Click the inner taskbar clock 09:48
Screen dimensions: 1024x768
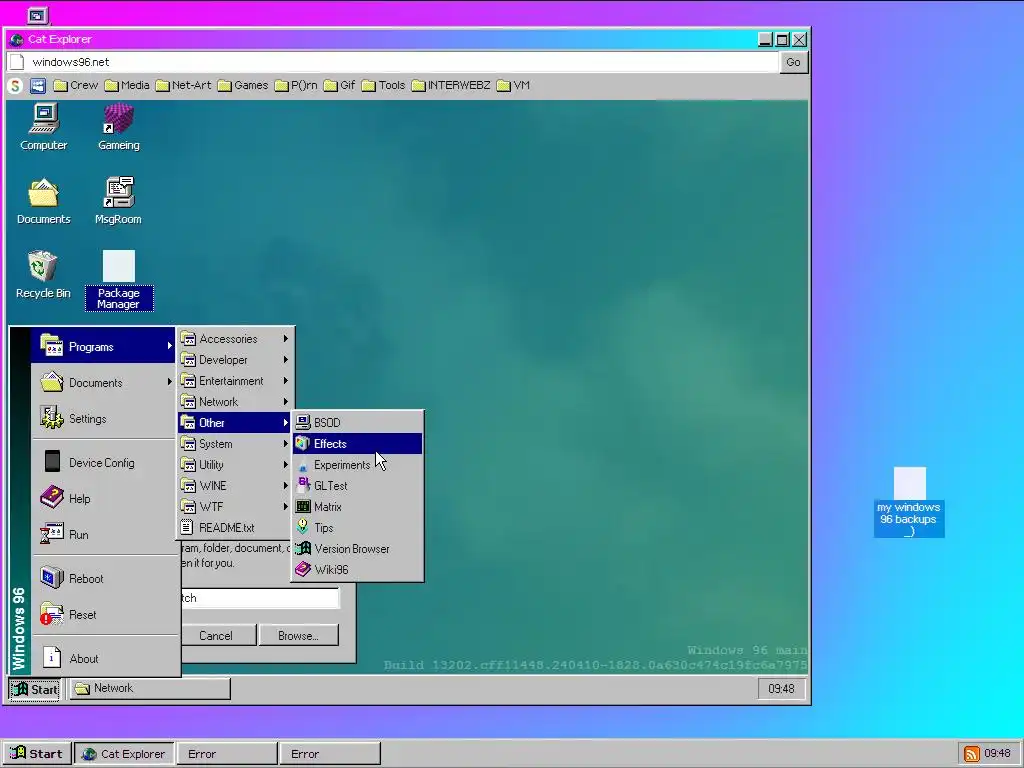781,689
